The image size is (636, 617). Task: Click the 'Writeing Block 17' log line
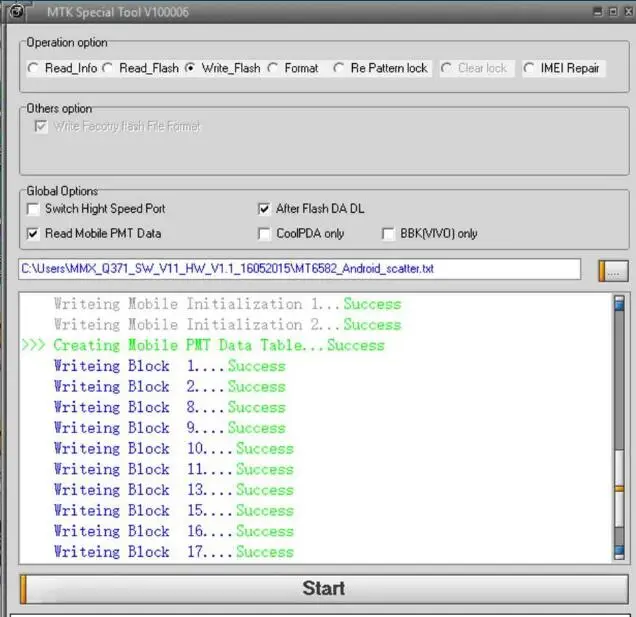[x=174, y=552]
